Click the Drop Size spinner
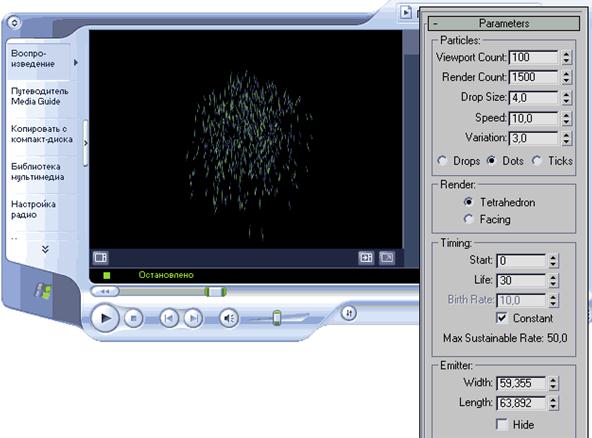This screenshot has width=592, height=438. point(566,98)
